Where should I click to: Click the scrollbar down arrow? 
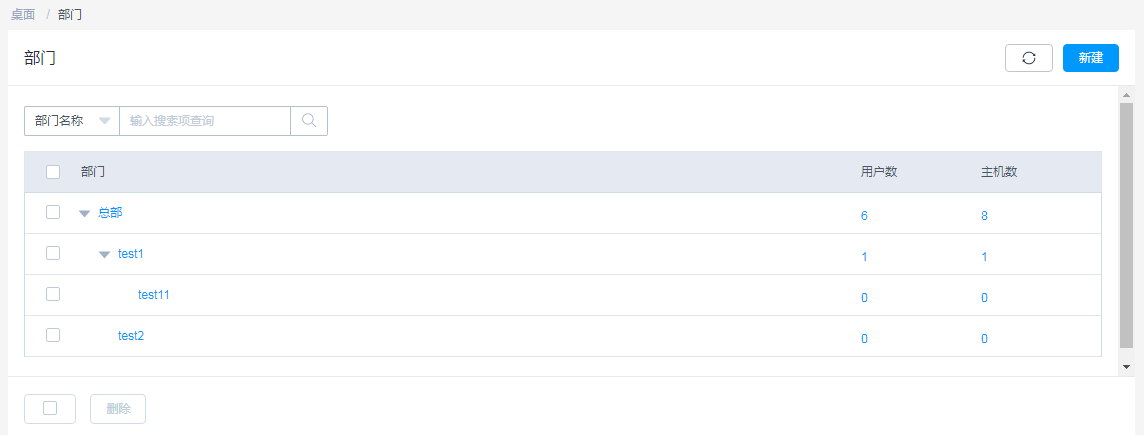1126,366
